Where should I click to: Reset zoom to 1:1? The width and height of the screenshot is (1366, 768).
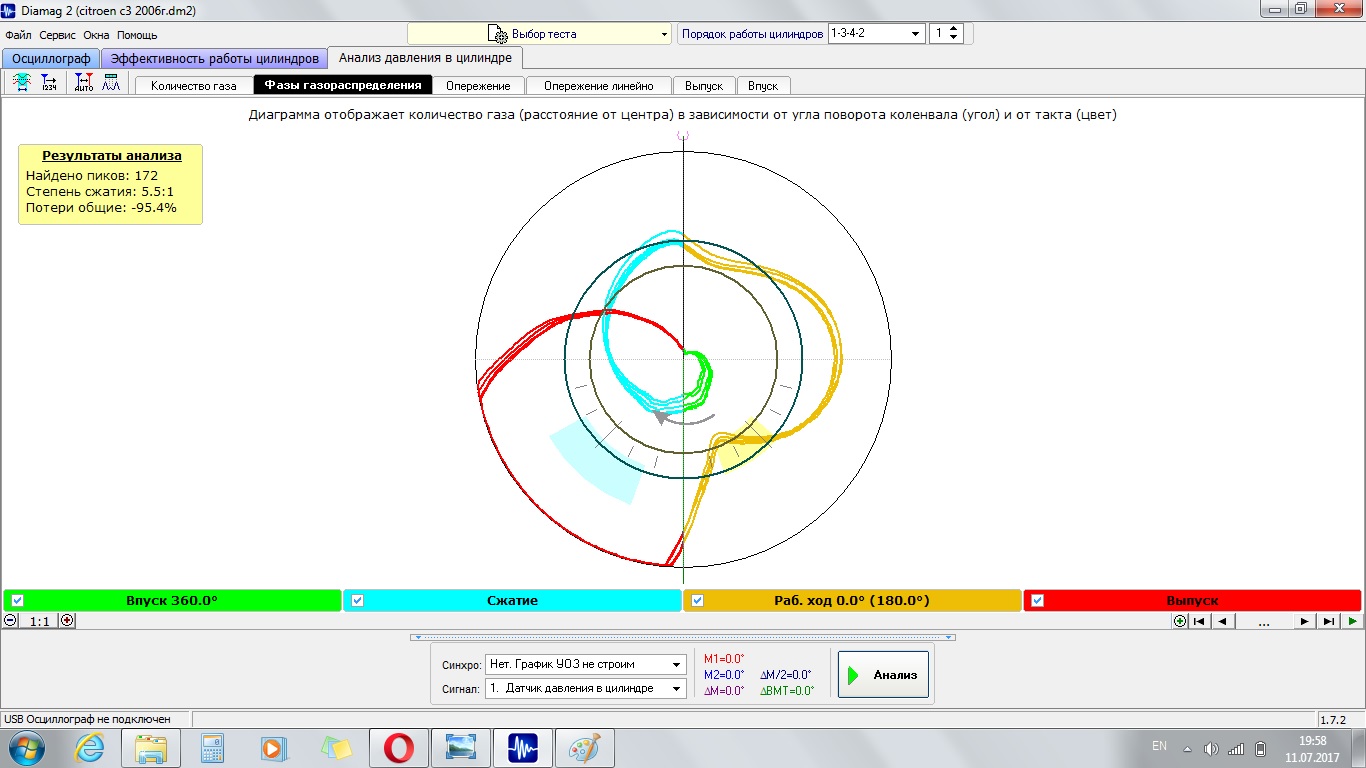[39, 621]
